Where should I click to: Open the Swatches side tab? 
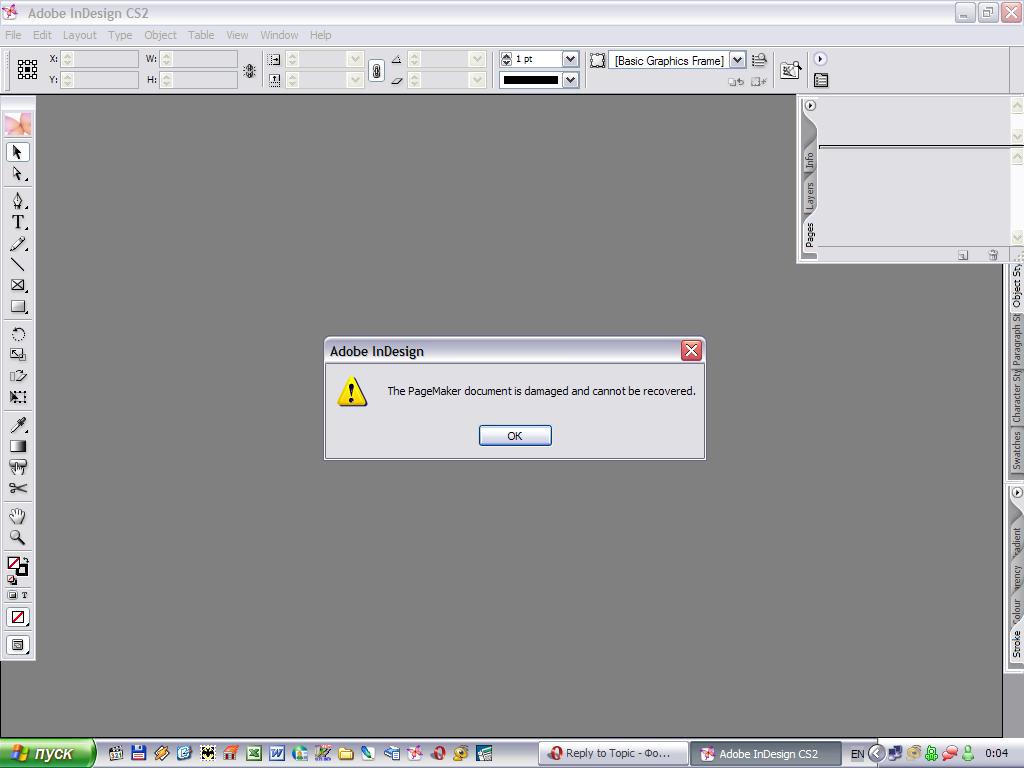point(1016,450)
